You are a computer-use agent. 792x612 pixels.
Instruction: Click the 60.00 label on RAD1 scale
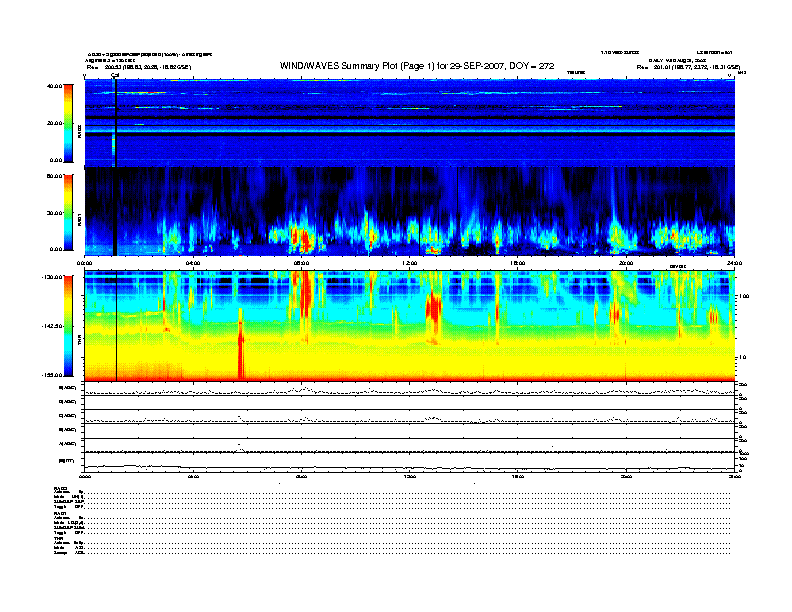point(54,176)
